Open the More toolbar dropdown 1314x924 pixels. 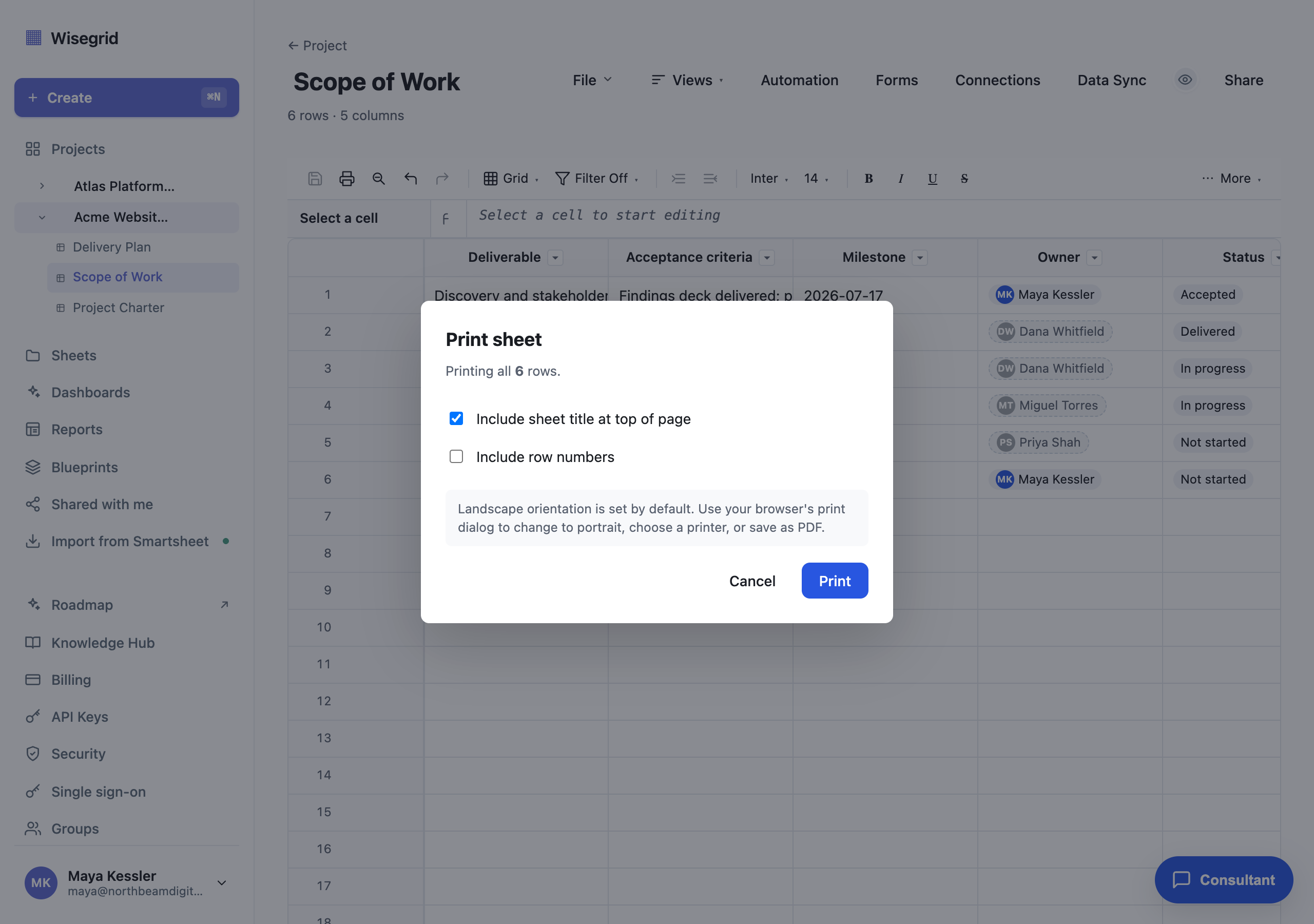click(x=1231, y=179)
